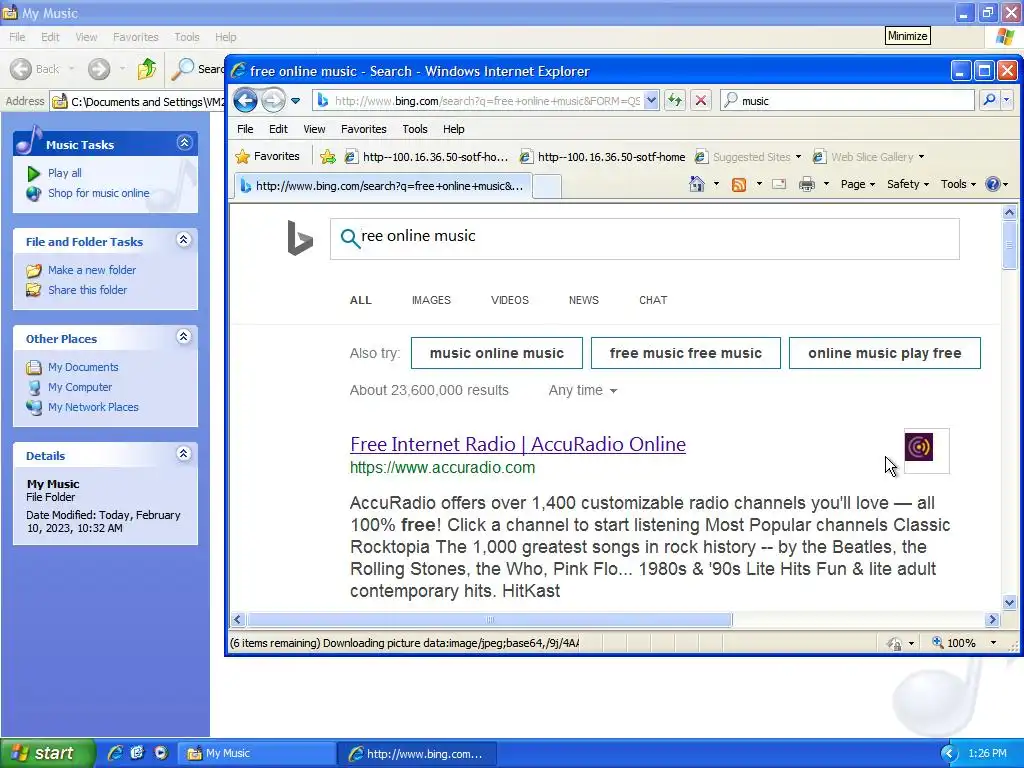Click the Read Mail icon in command bar
This screenshot has width=1024, height=768.
click(779, 185)
